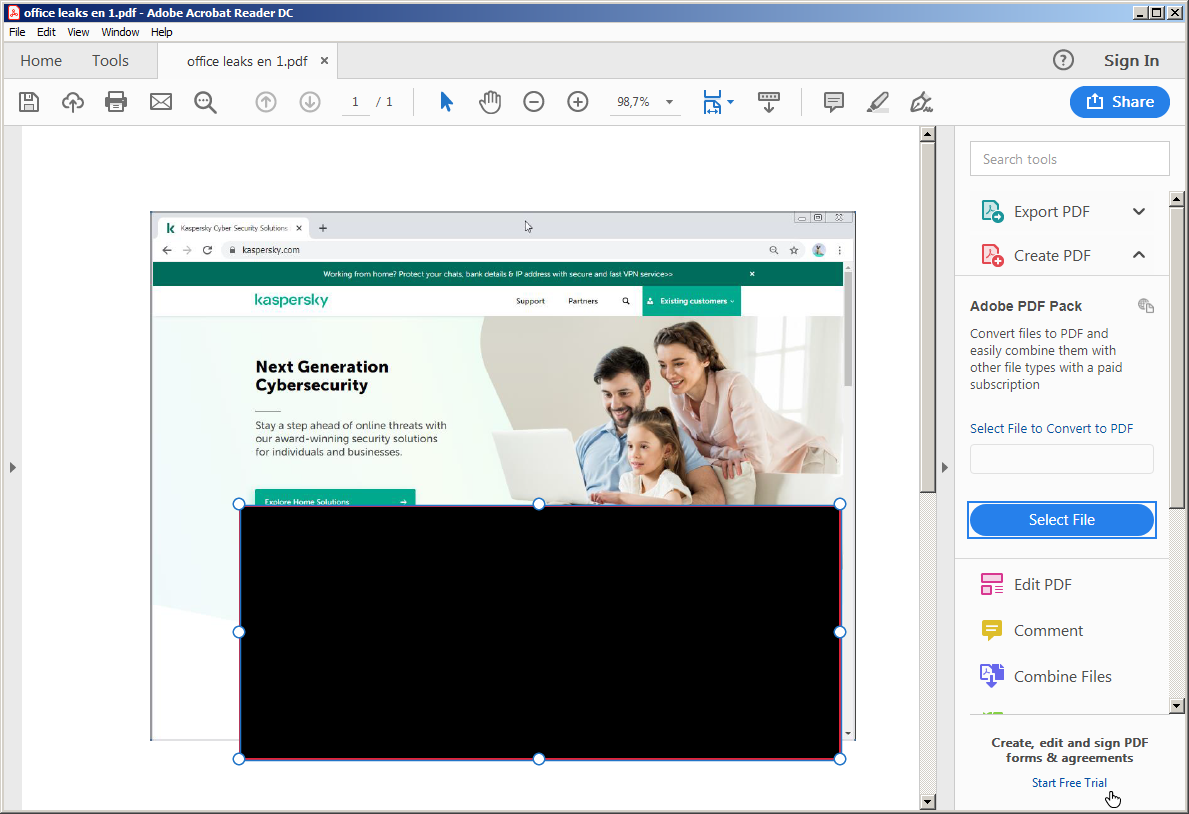Screen dimensions: 1189x814
Task: Click the fit width page icon
Action: pyautogui.click(x=712, y=102)
